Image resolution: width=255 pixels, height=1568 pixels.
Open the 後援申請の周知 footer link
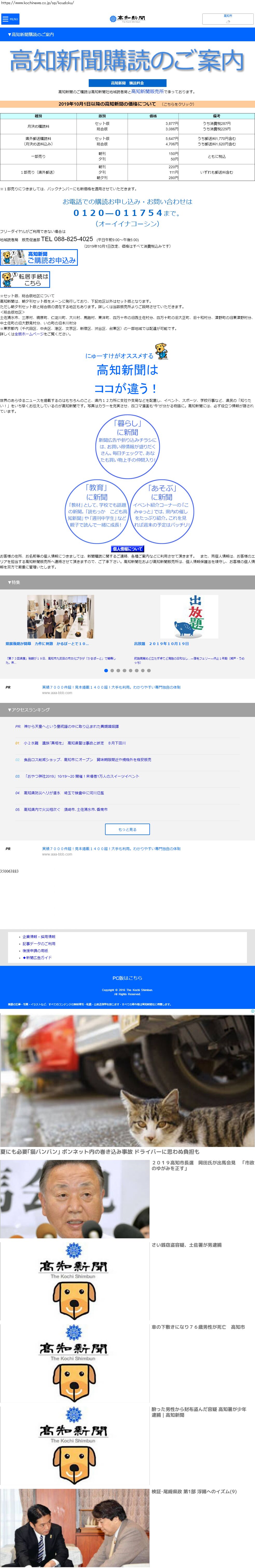point(35,951)
